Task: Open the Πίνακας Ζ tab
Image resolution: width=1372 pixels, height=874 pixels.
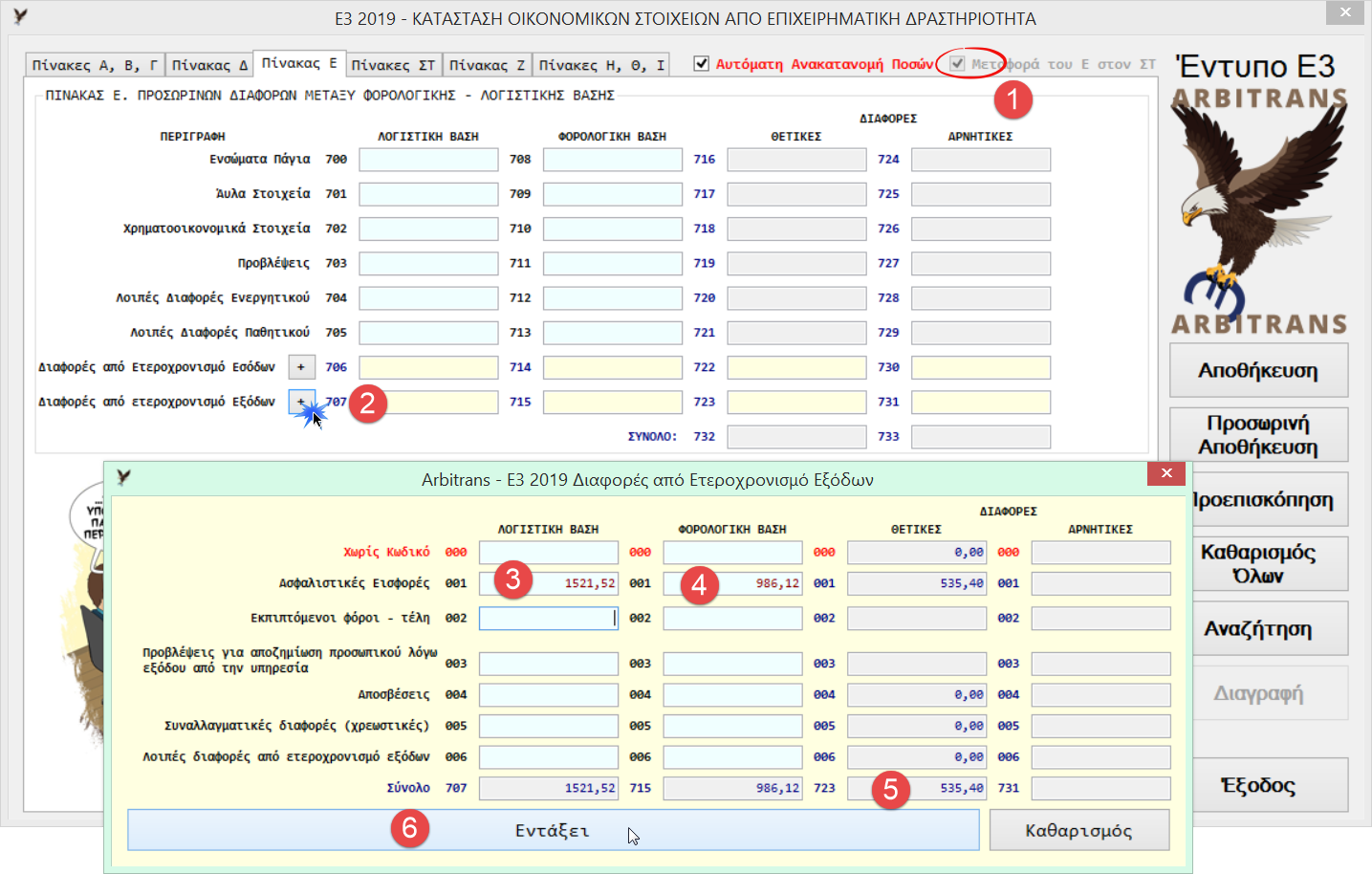Action: (487, 65)
